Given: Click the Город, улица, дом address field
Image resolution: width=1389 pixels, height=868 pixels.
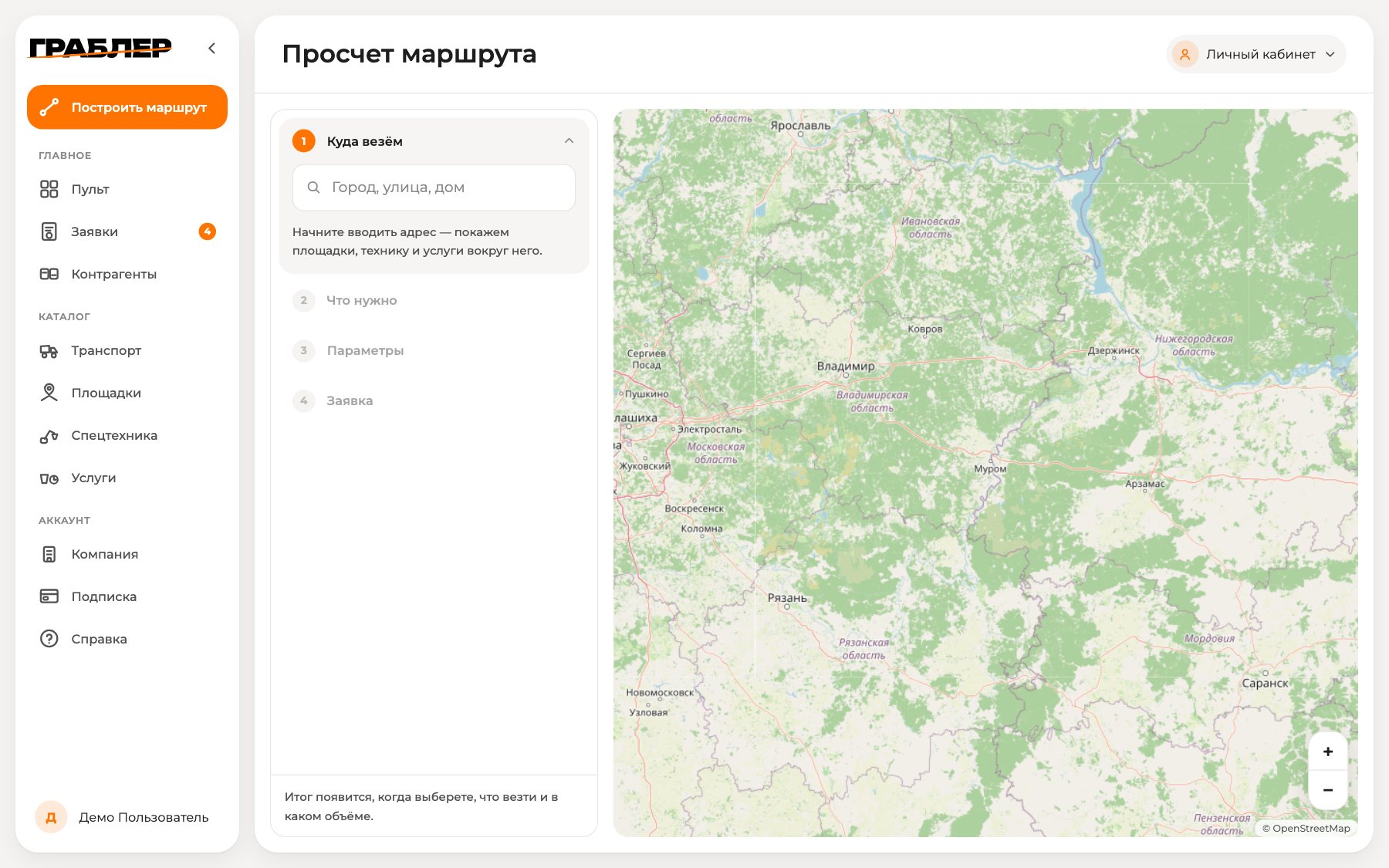Looking at the screenshot, I should 434,187.
